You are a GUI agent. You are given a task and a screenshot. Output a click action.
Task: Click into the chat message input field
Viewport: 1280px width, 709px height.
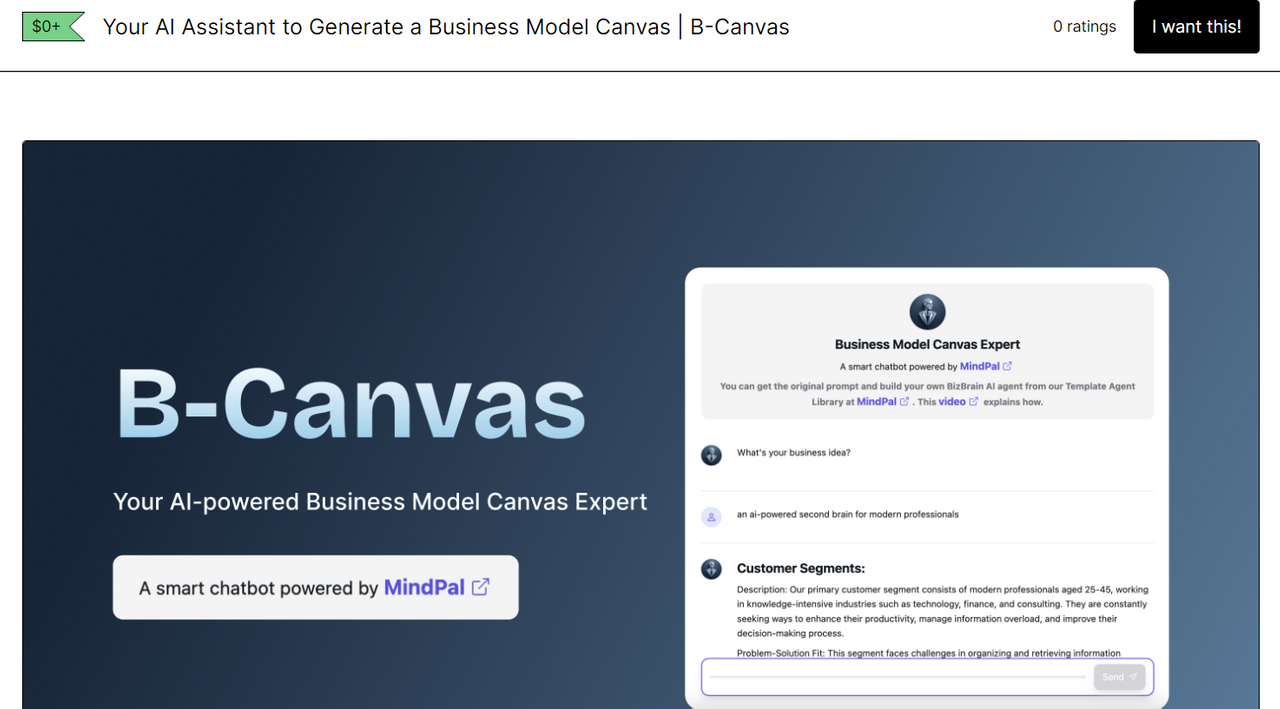[x=897, y=677]
